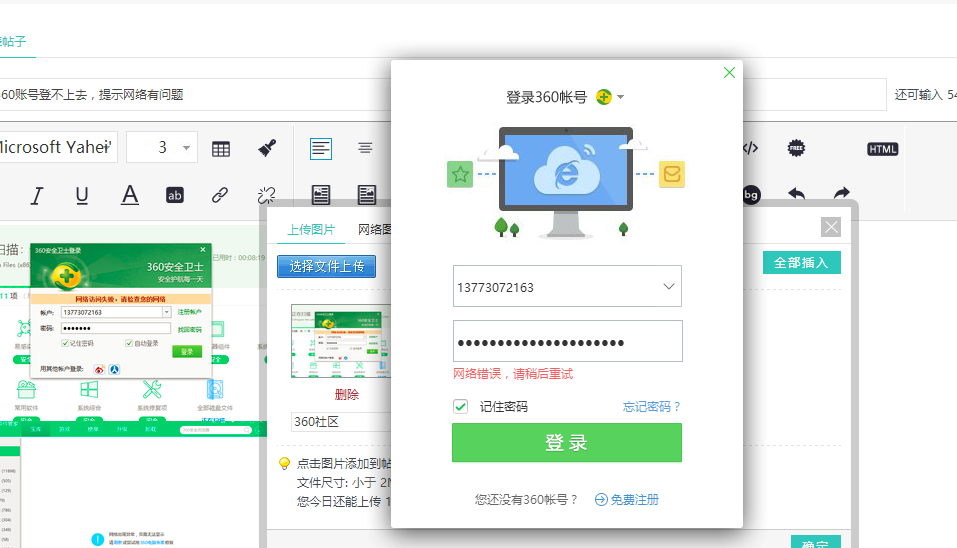Click the green star icon beside monitor
The width and height of the screenshot is (957, 548).
tap(460, 175)
